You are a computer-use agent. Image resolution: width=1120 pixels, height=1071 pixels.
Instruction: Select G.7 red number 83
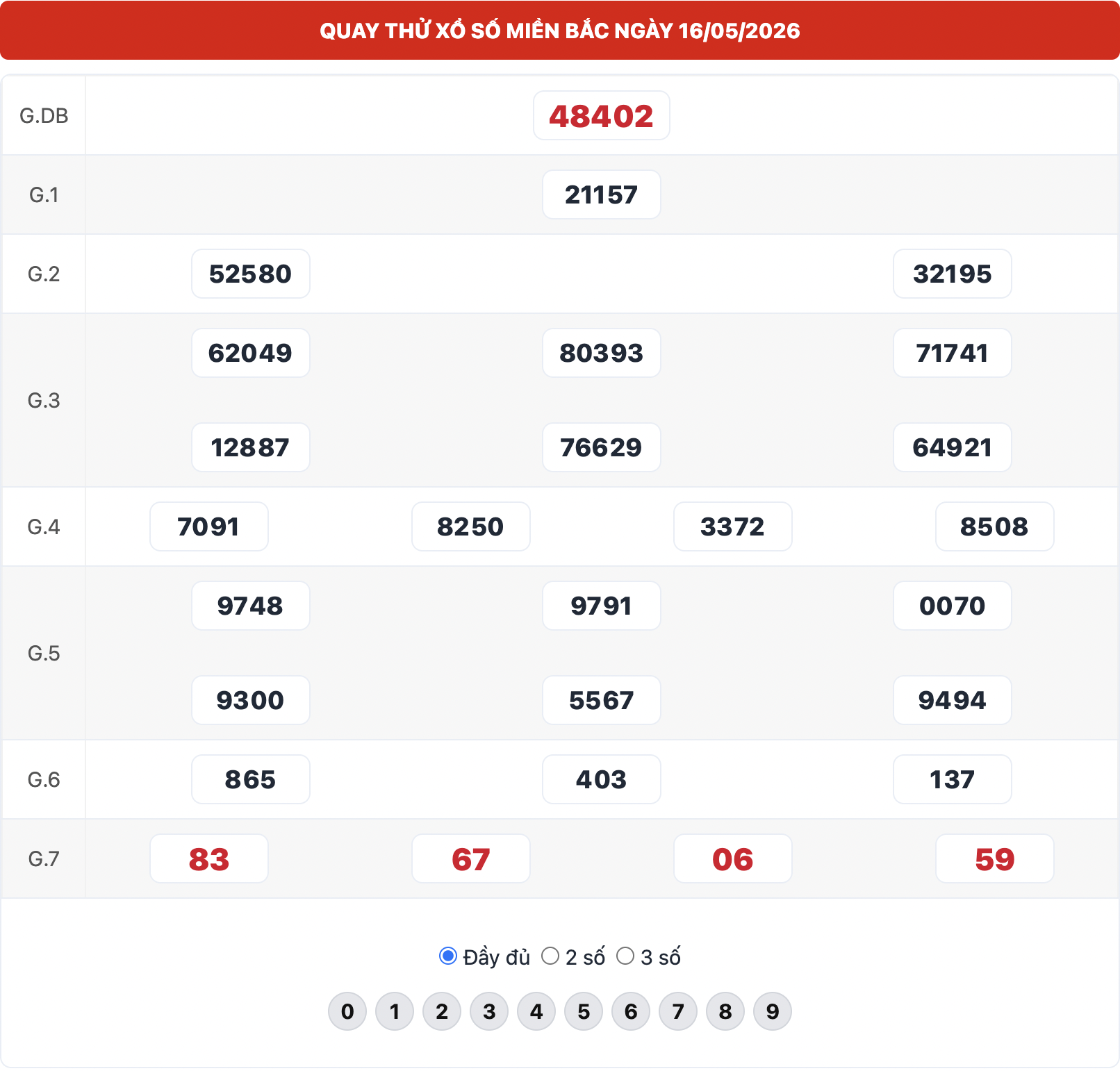click(x=209, y=858)
